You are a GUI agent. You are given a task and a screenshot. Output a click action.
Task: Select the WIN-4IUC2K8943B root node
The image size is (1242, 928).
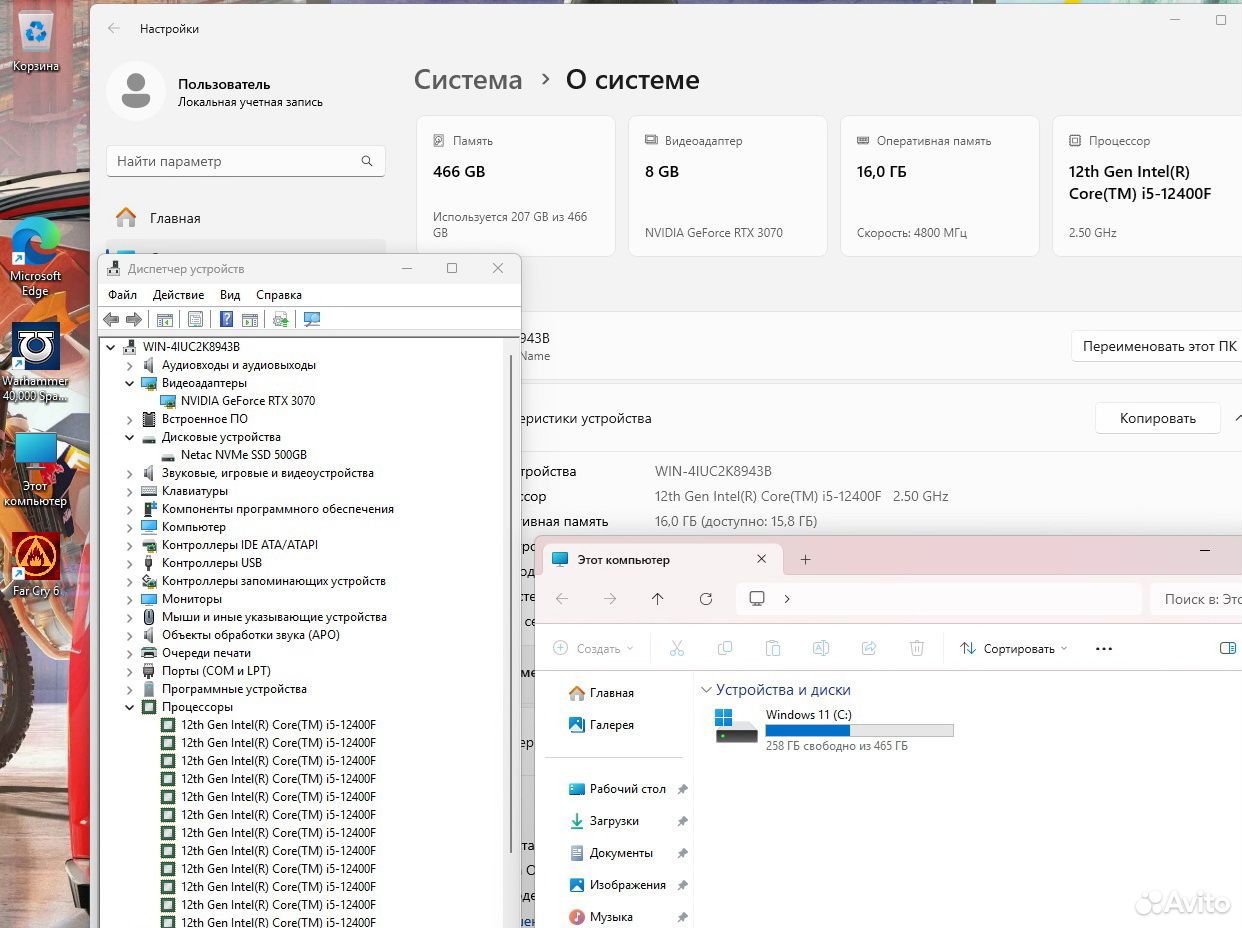coord(191,347)
